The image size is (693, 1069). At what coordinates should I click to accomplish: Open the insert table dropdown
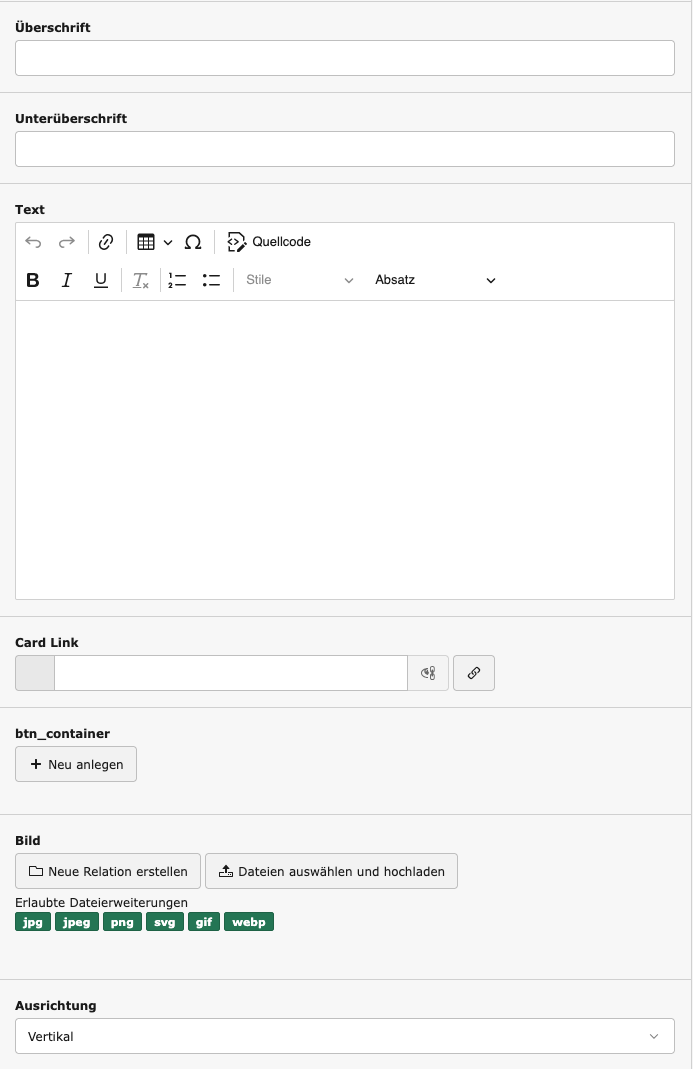(x=155, y=242)
